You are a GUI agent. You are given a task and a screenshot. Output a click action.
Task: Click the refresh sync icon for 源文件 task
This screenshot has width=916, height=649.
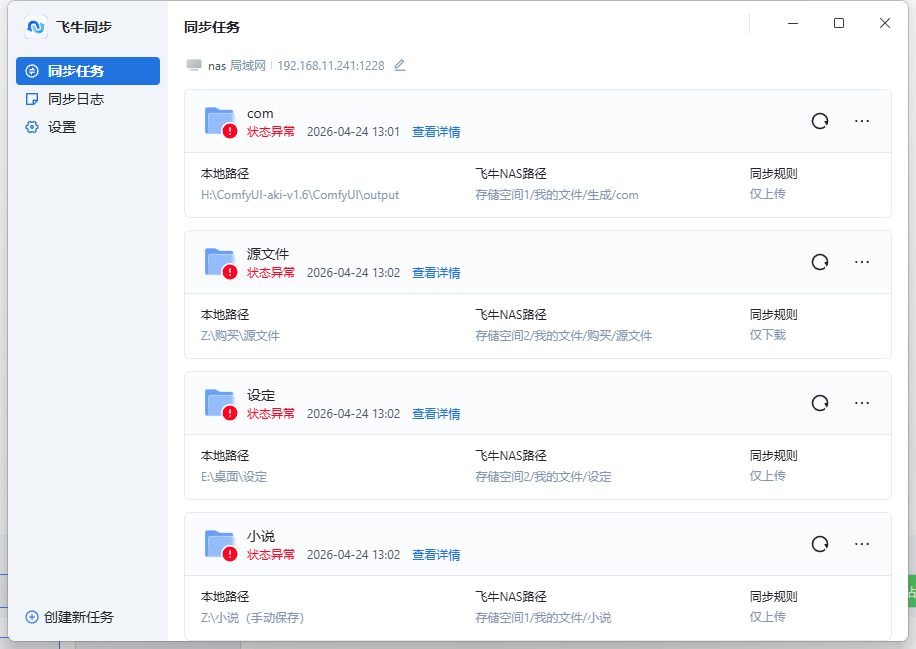[x=820, y=262]
